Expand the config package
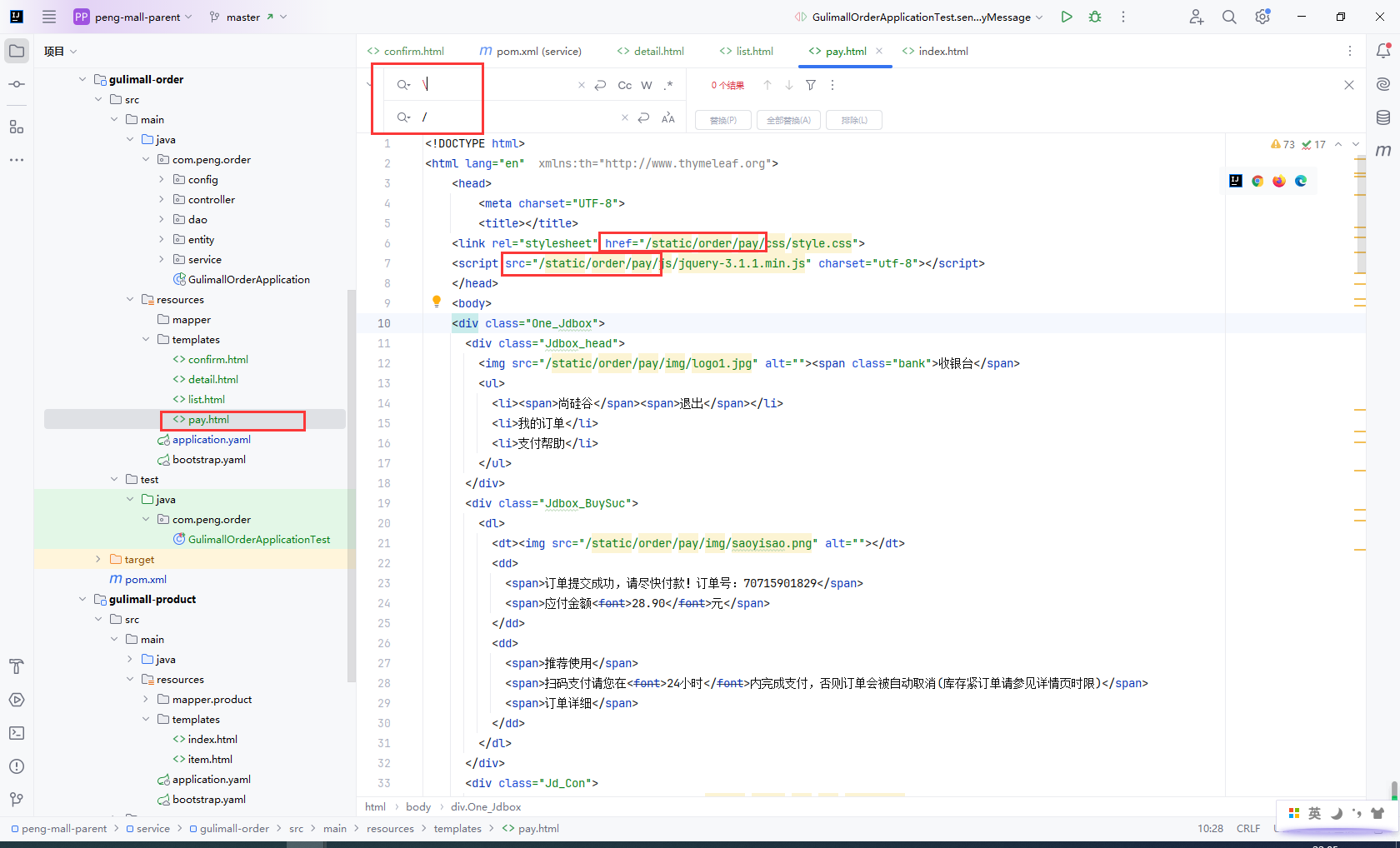 point(161,179)
